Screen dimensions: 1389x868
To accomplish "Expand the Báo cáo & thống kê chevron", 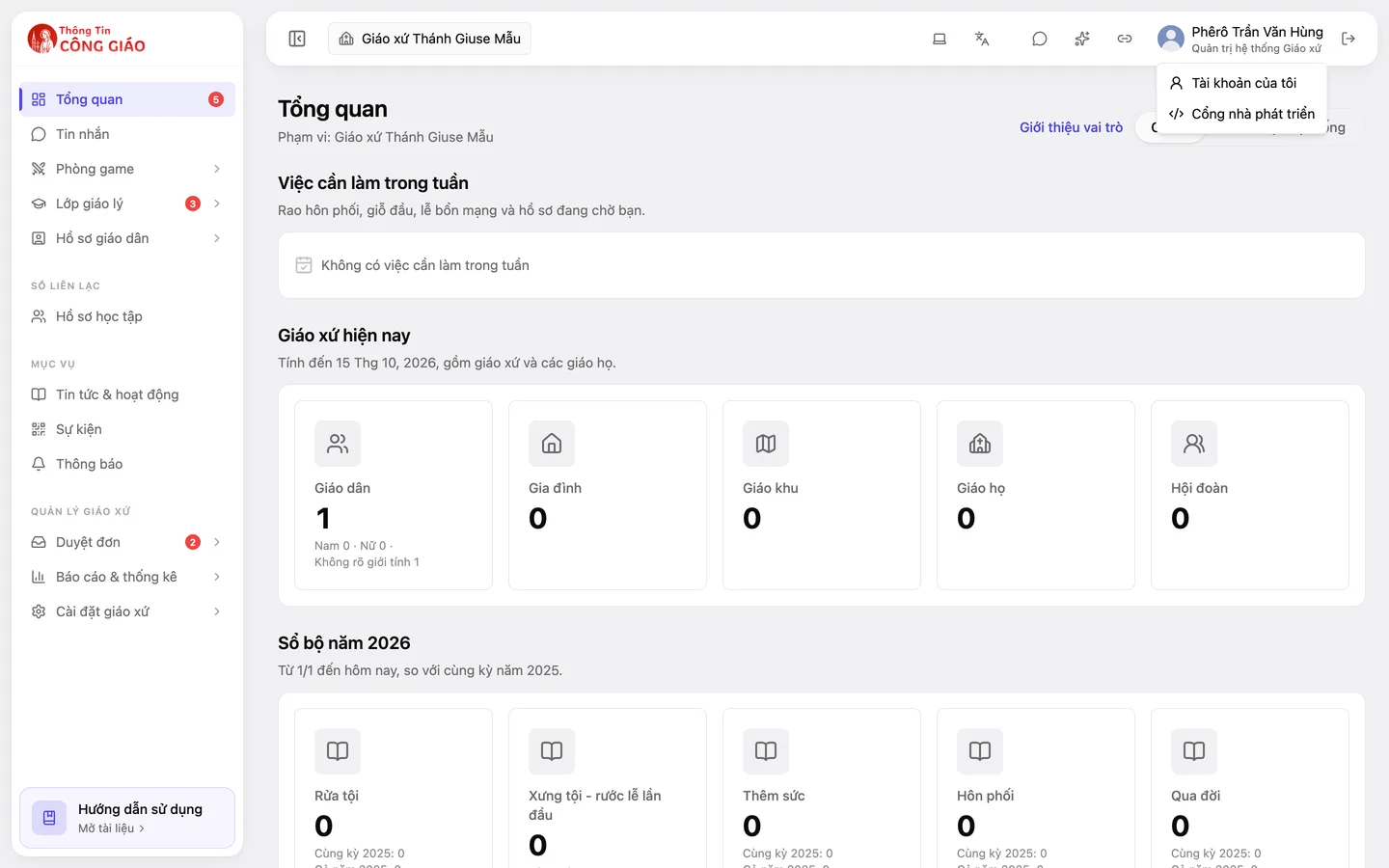I will point(217,577).
